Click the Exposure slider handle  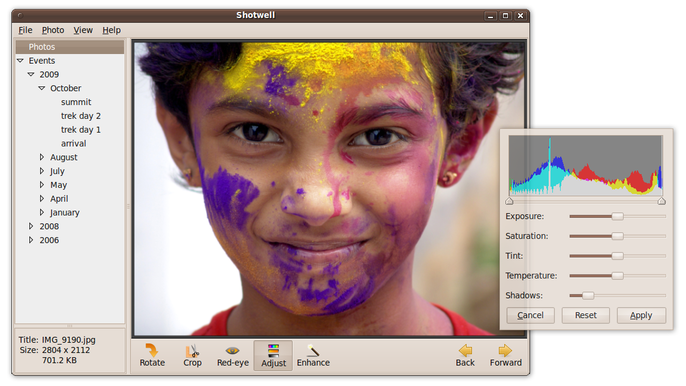(617, 216)
